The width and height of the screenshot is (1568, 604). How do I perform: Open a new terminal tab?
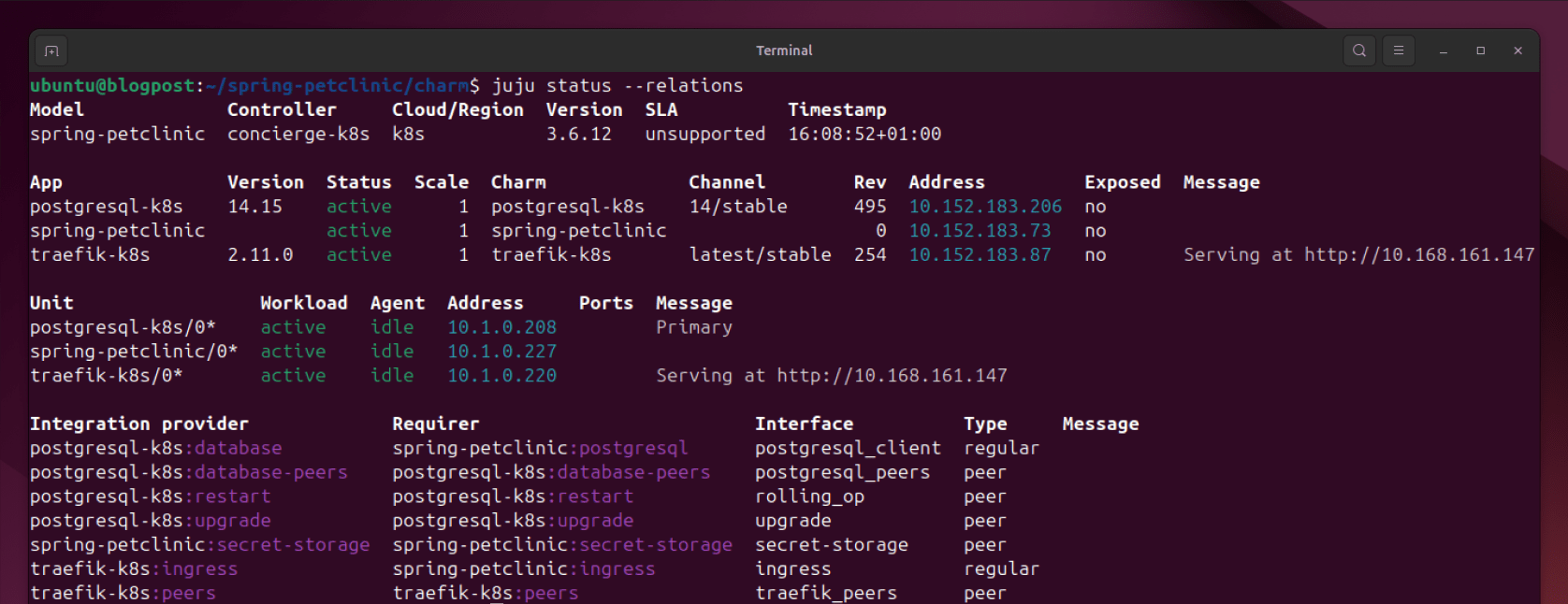click(x=51, y=50)
